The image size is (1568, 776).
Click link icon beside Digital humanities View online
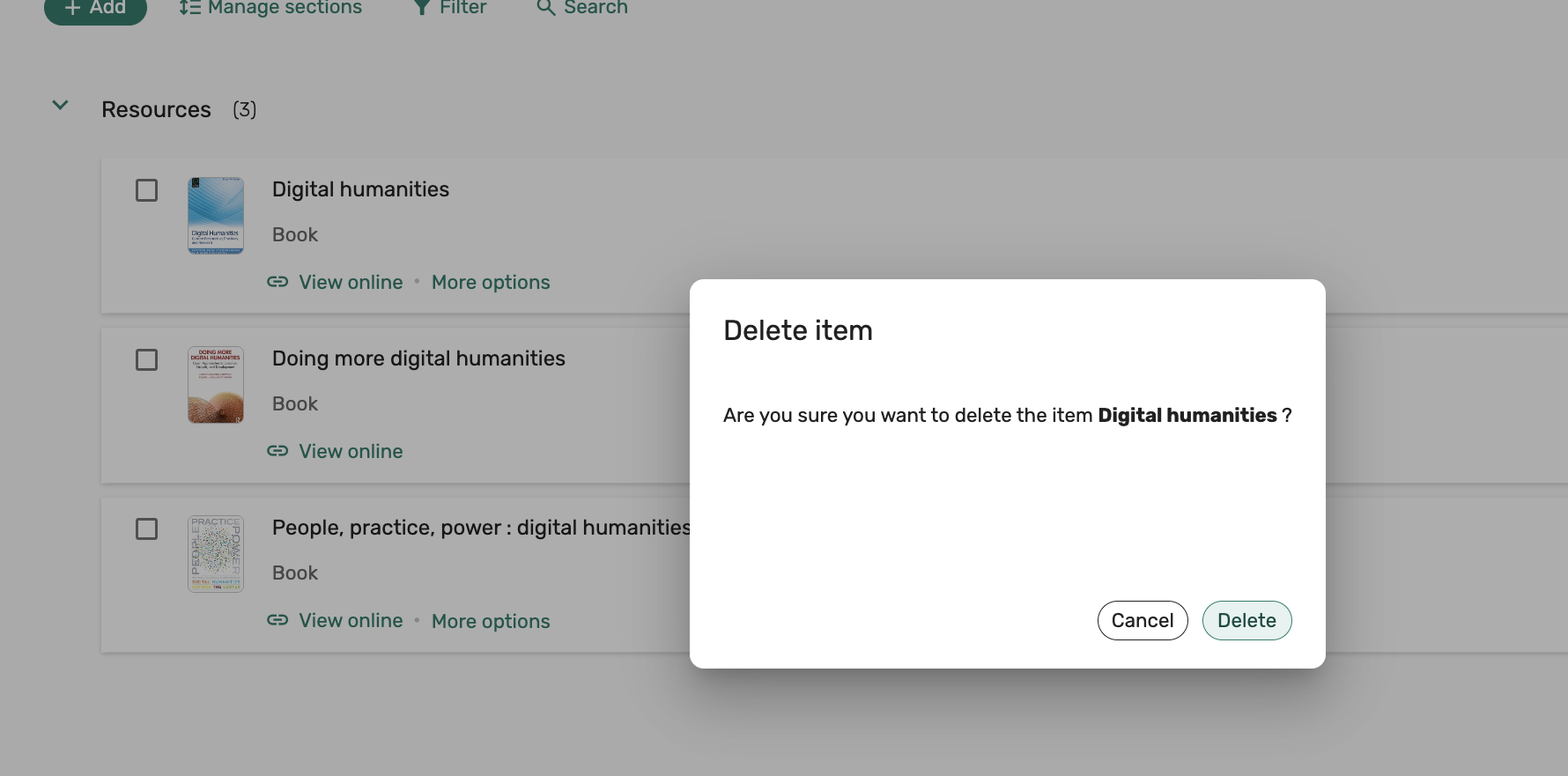click(277, 282)
